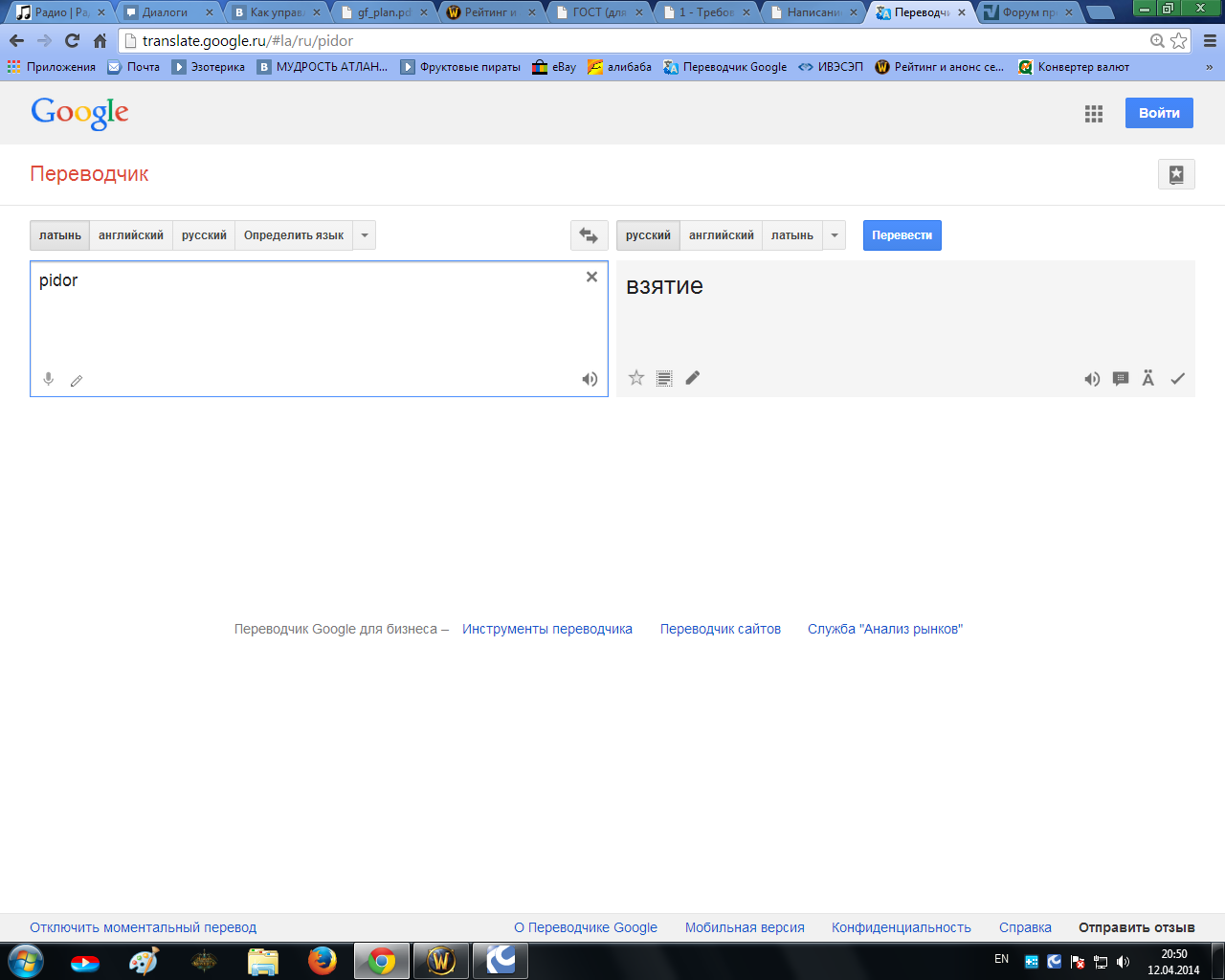The width and height of the screenshot is (1225, 980).
Task: Click the Переводчик page heading
Action: (x=89, y=174)
